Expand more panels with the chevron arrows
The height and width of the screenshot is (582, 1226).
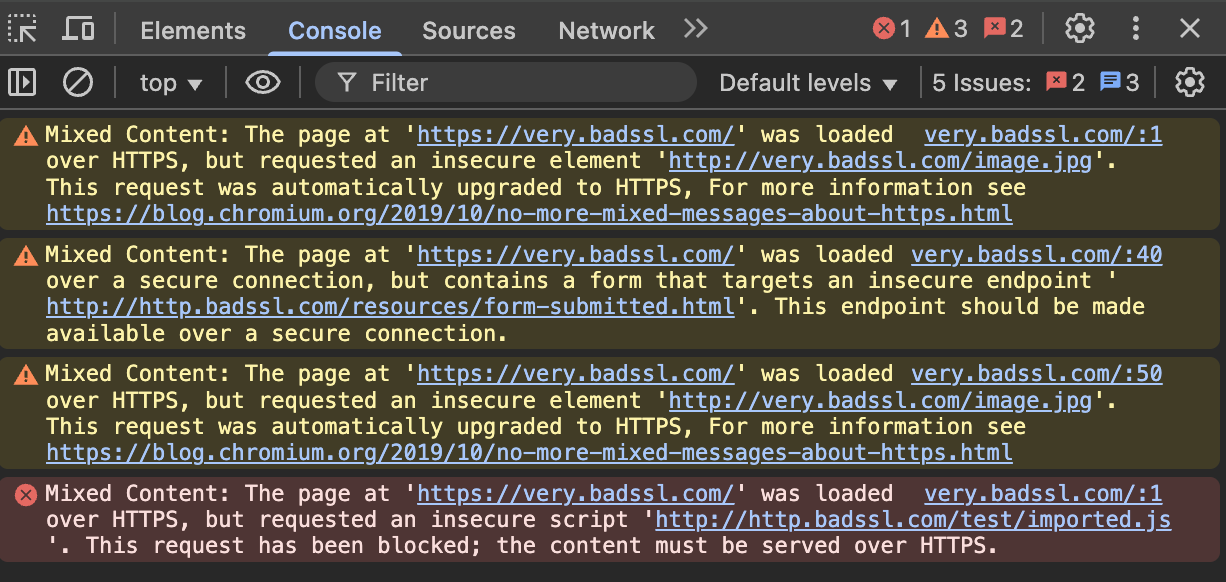pyautogui.click(x=695, y=29)
